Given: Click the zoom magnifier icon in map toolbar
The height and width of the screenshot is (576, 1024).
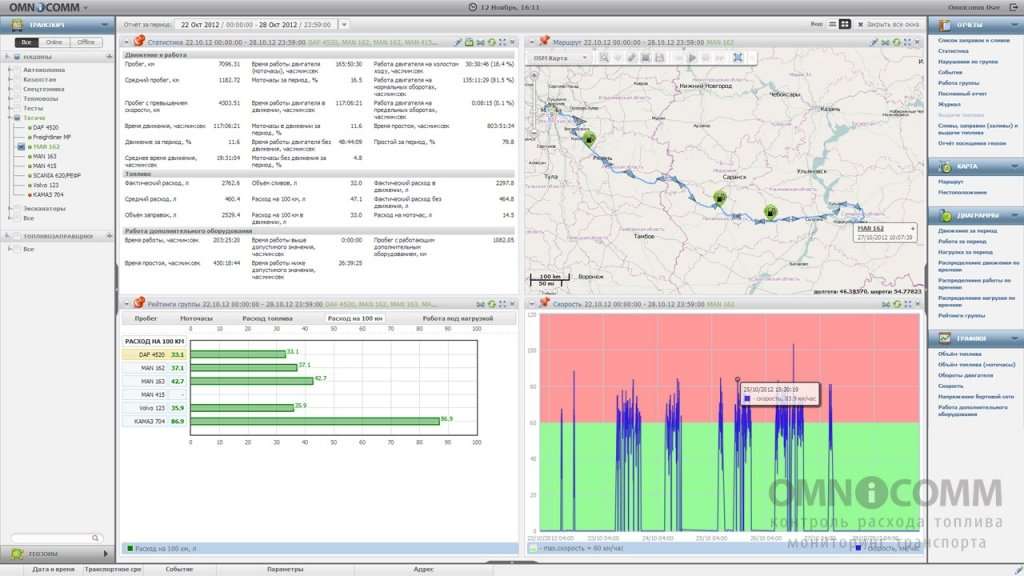Looking at the screenshot, I should (x=604, y=58).
